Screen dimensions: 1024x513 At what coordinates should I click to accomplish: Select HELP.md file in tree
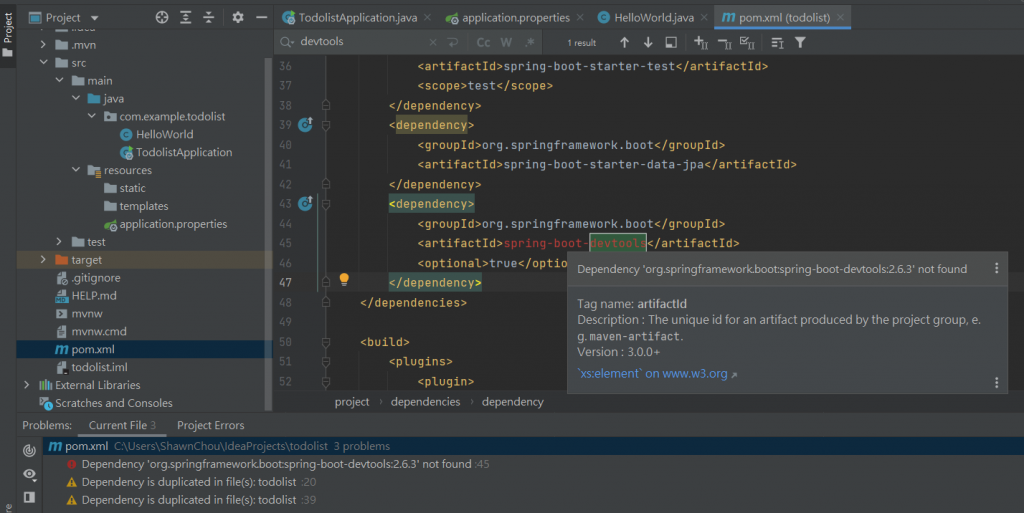(x=86, y=295)
